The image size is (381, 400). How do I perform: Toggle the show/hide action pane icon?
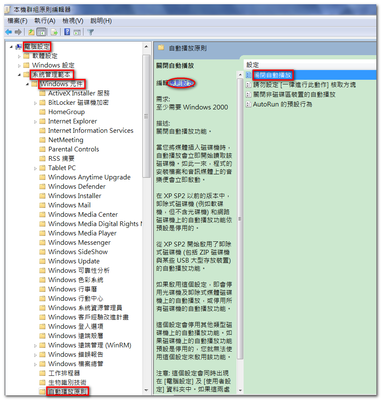pyautogui.click(x=77, y=32)
